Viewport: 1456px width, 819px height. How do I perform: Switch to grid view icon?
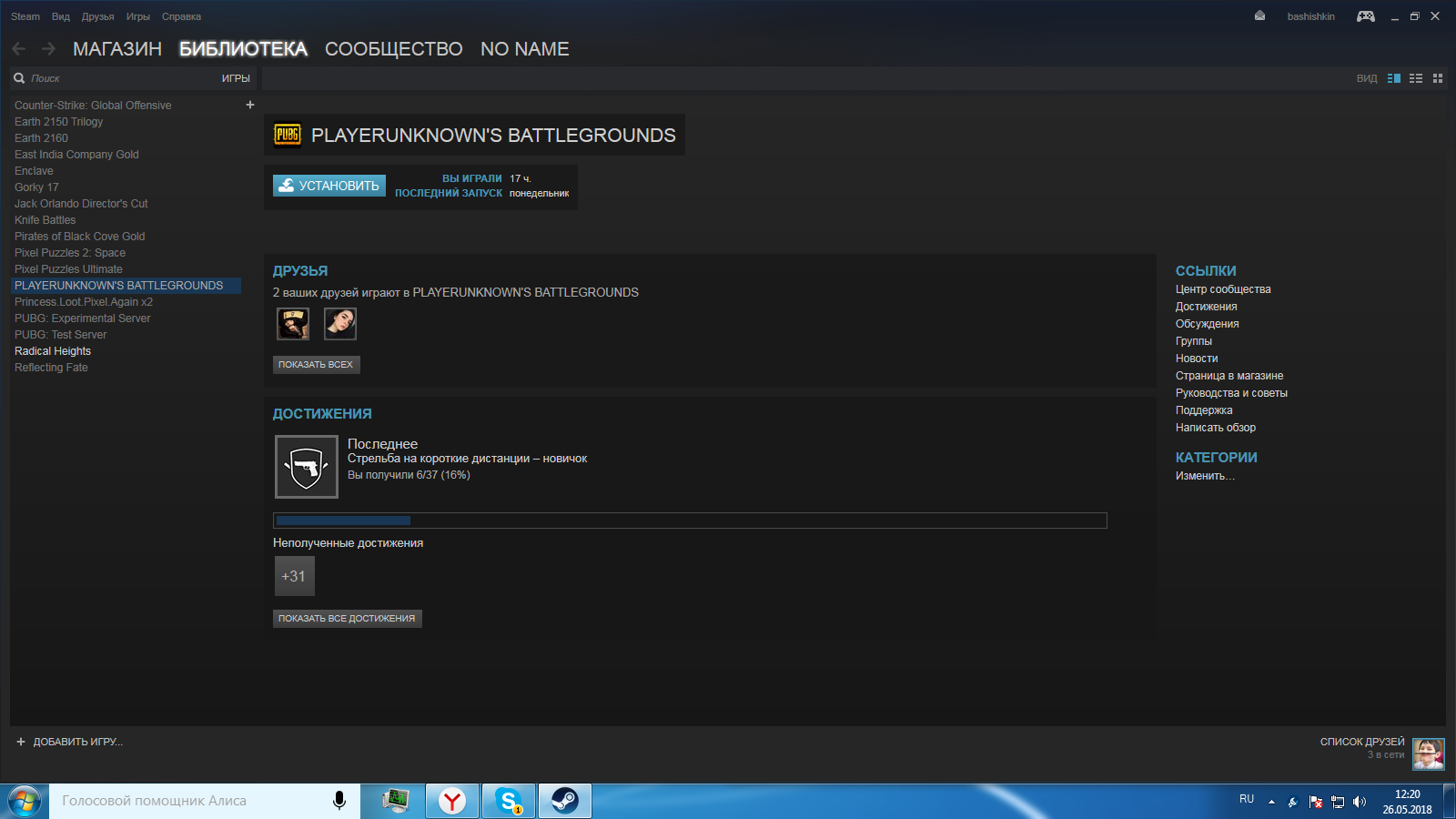(1438, 78)
